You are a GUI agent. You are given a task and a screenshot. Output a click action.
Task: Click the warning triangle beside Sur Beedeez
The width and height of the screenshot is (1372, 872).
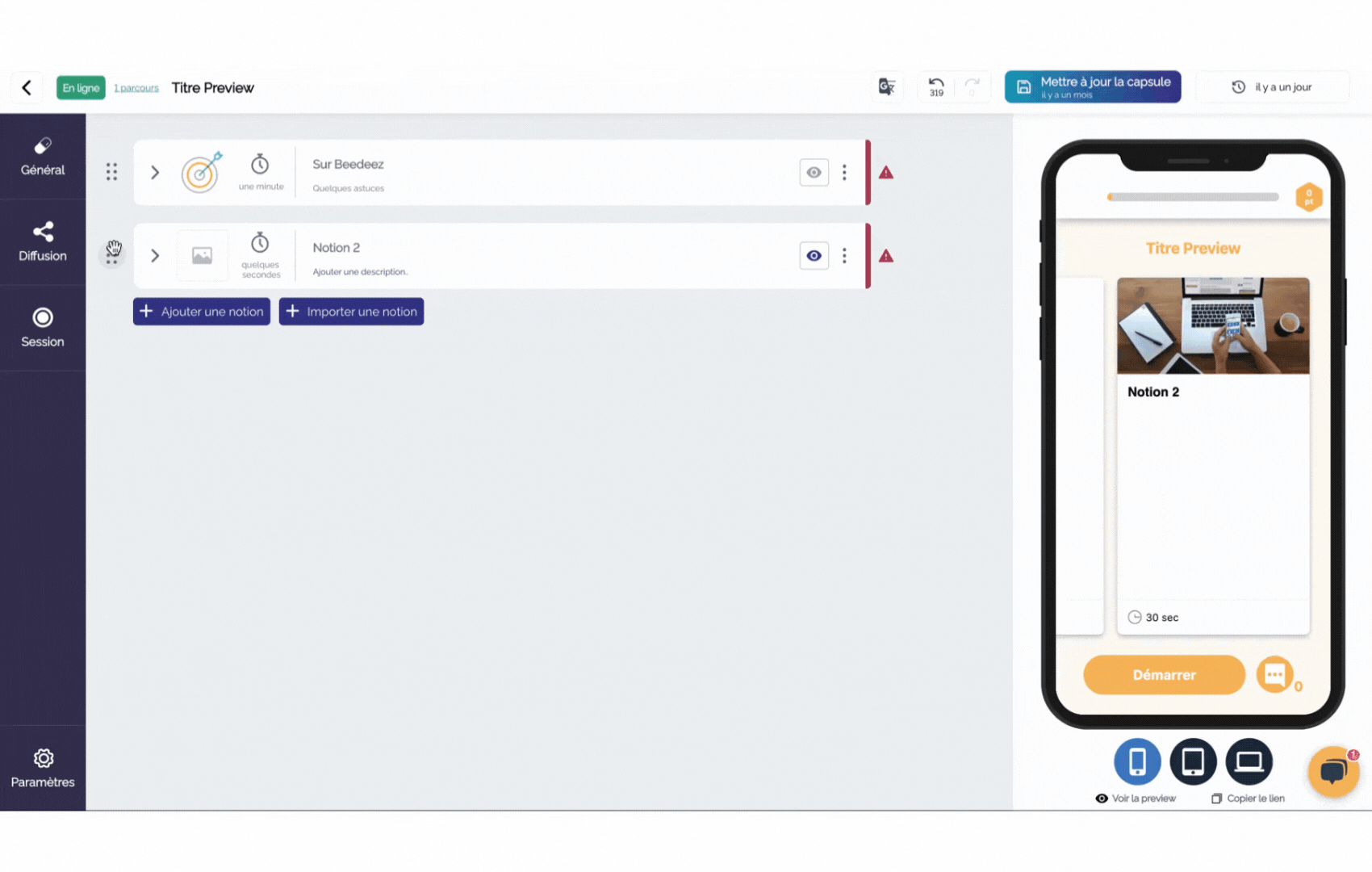click(x=886, y=173)
